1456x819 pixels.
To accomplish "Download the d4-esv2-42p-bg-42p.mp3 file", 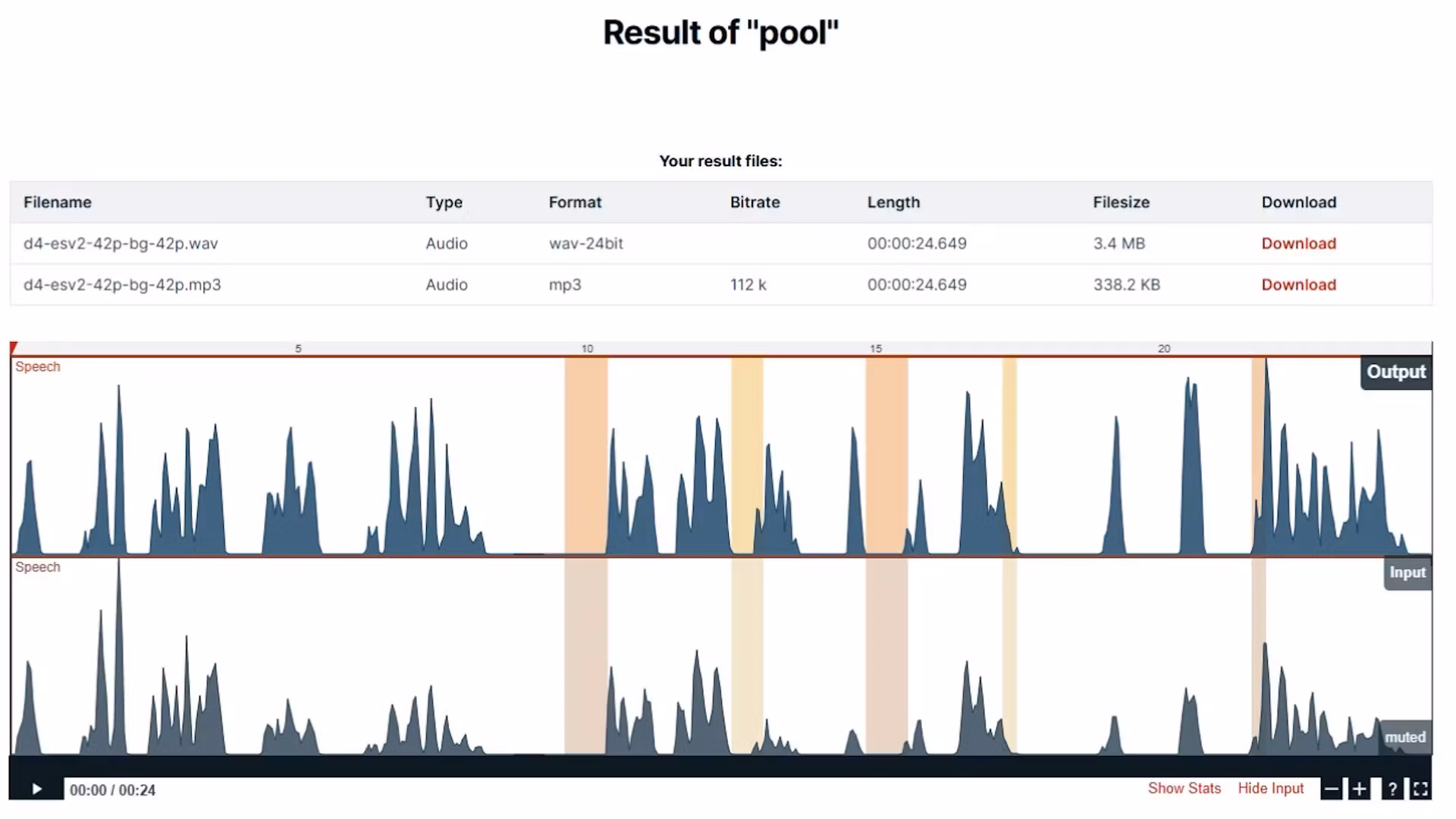I will (x=1298, y=285).
